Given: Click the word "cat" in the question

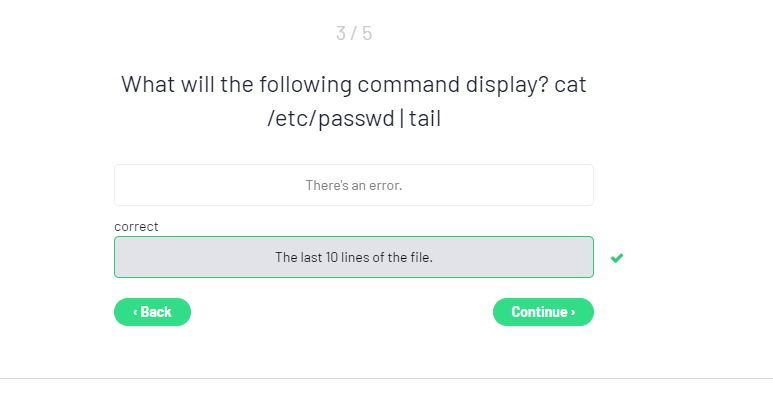Looking at the screenshot, I should pyautogui.click(x=570, y=84).
